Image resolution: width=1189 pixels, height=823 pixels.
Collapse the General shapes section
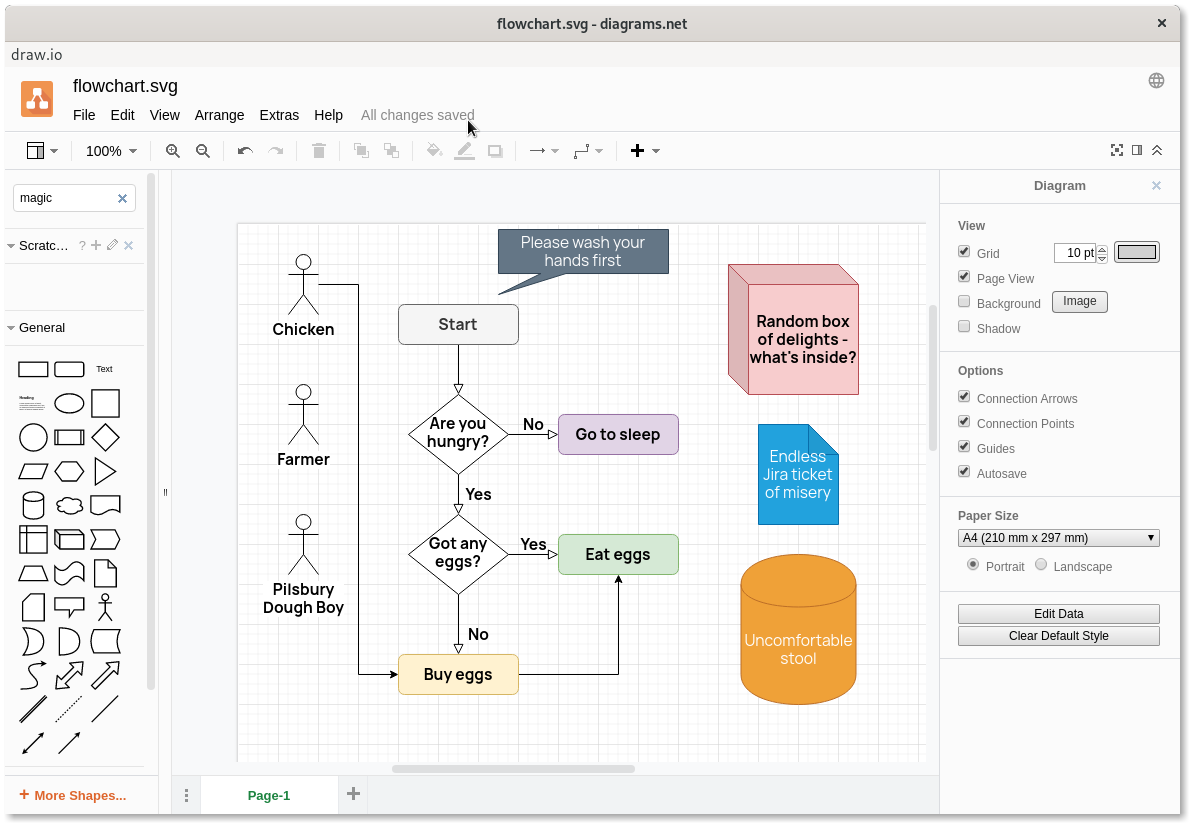[x=40, y=328]
